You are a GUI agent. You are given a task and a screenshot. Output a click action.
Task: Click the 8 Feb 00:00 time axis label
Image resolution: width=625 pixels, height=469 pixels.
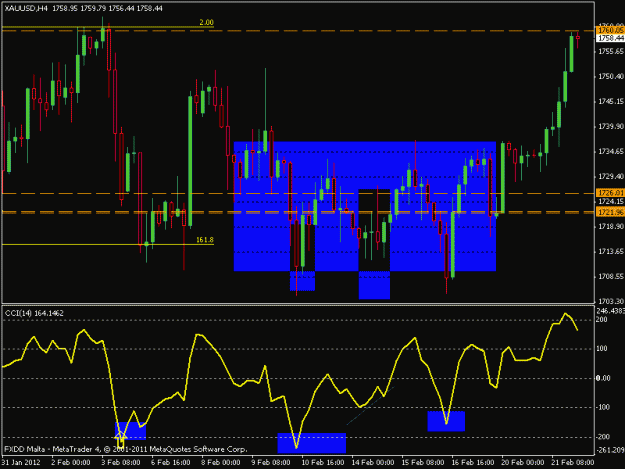[220, 462]
